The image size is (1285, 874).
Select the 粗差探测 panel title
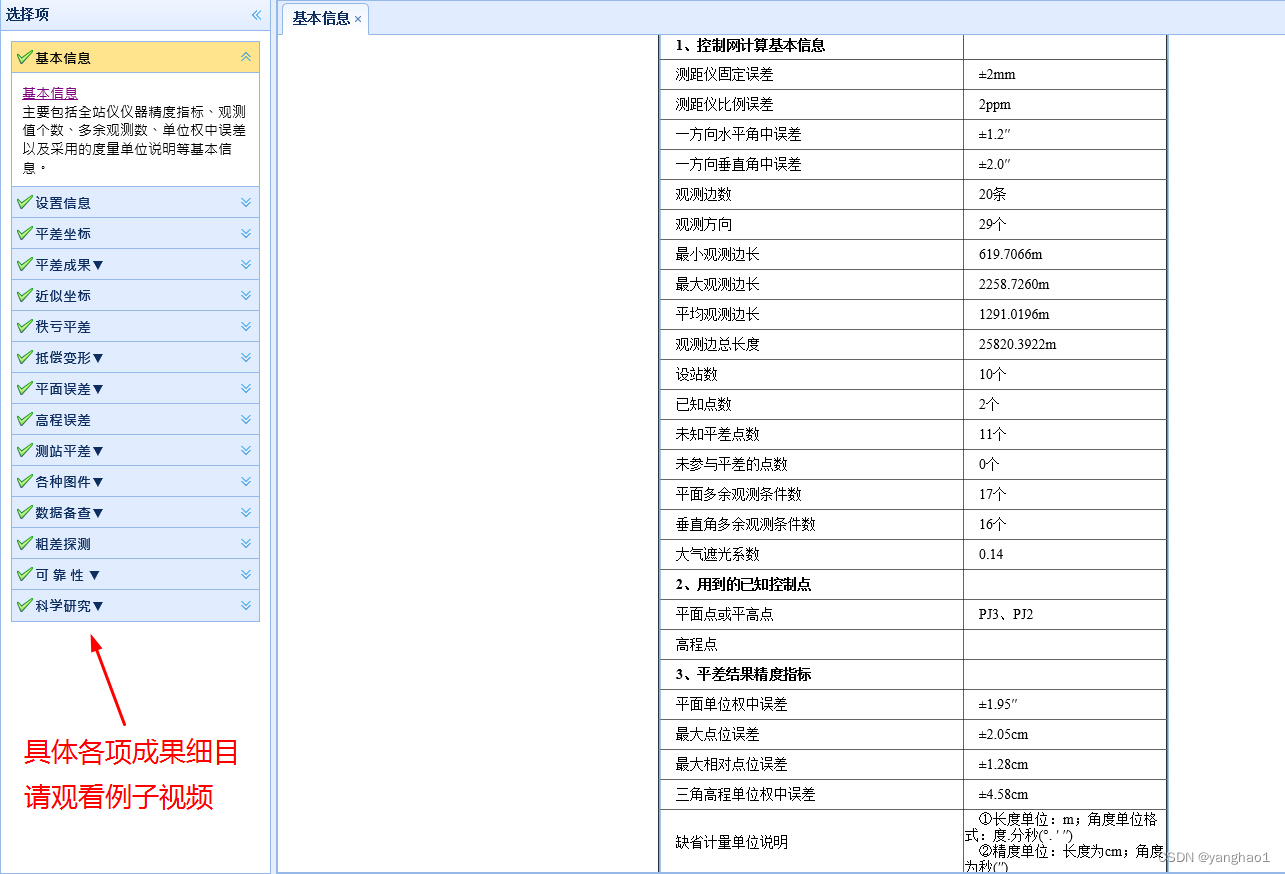63,544
